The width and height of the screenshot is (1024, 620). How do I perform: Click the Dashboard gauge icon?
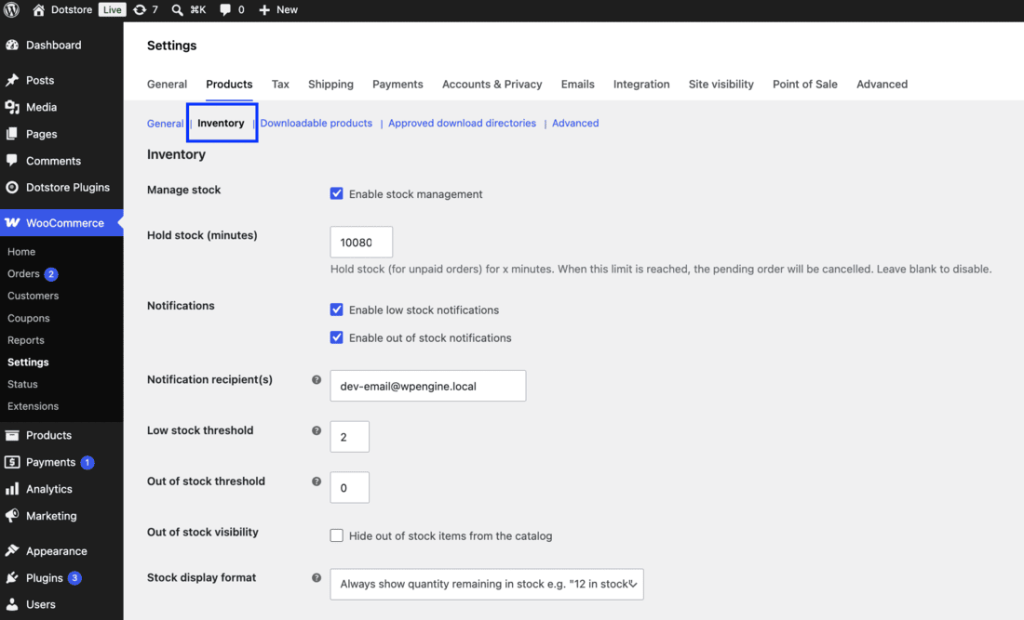pyautogui.click(x=12, y=45)
